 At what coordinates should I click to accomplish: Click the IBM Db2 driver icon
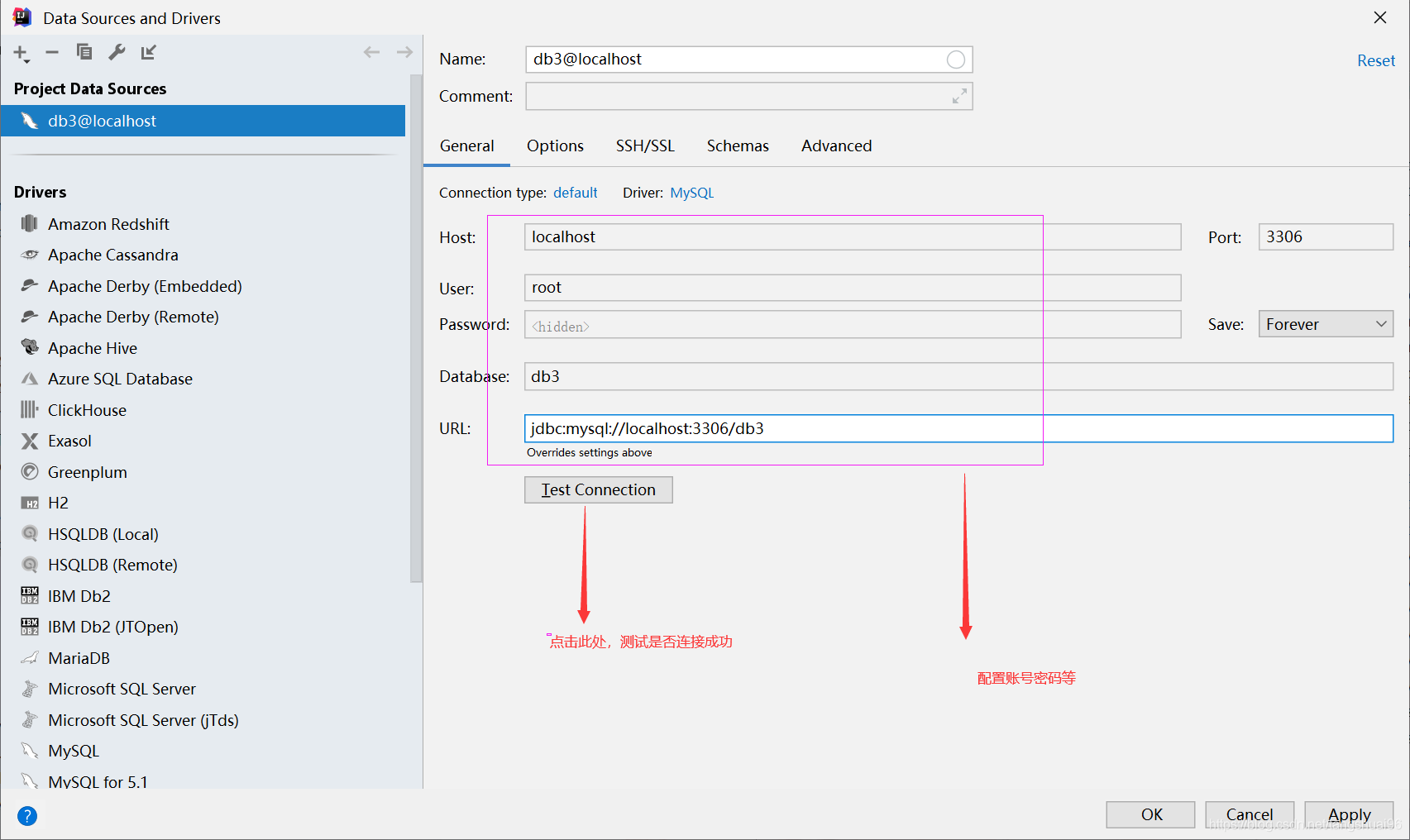[x=30, y=596]
